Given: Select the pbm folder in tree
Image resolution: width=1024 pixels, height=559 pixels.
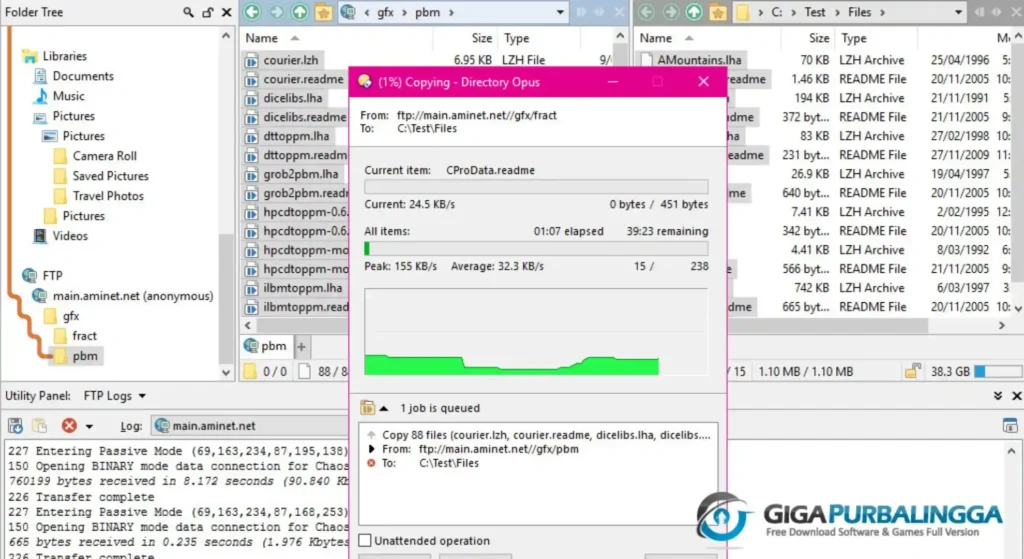Looking at the screenshot, I should (85, 356).
